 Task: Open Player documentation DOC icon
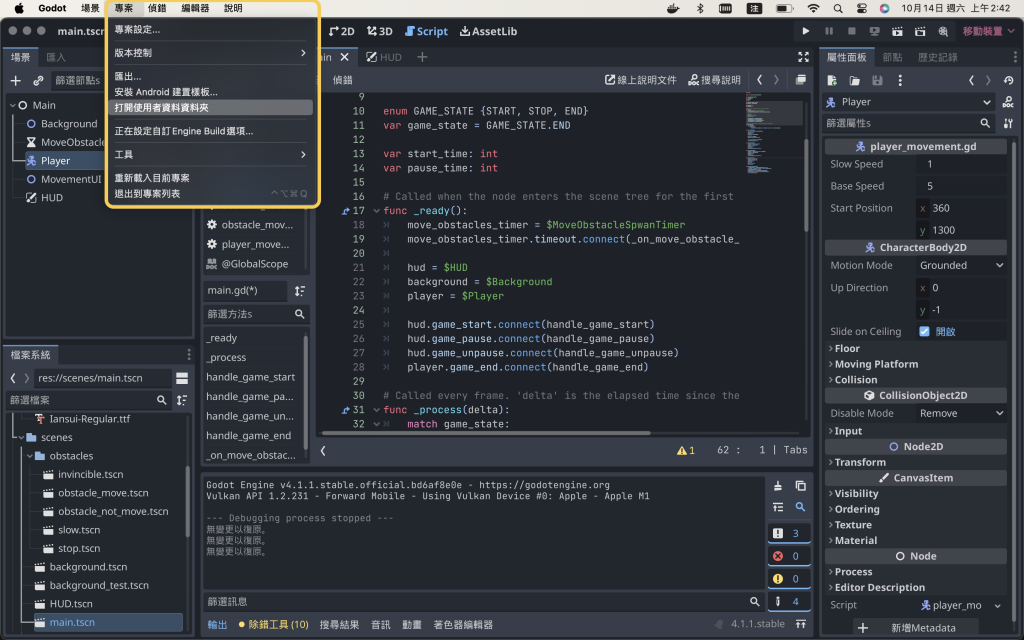coord(1008,102)
